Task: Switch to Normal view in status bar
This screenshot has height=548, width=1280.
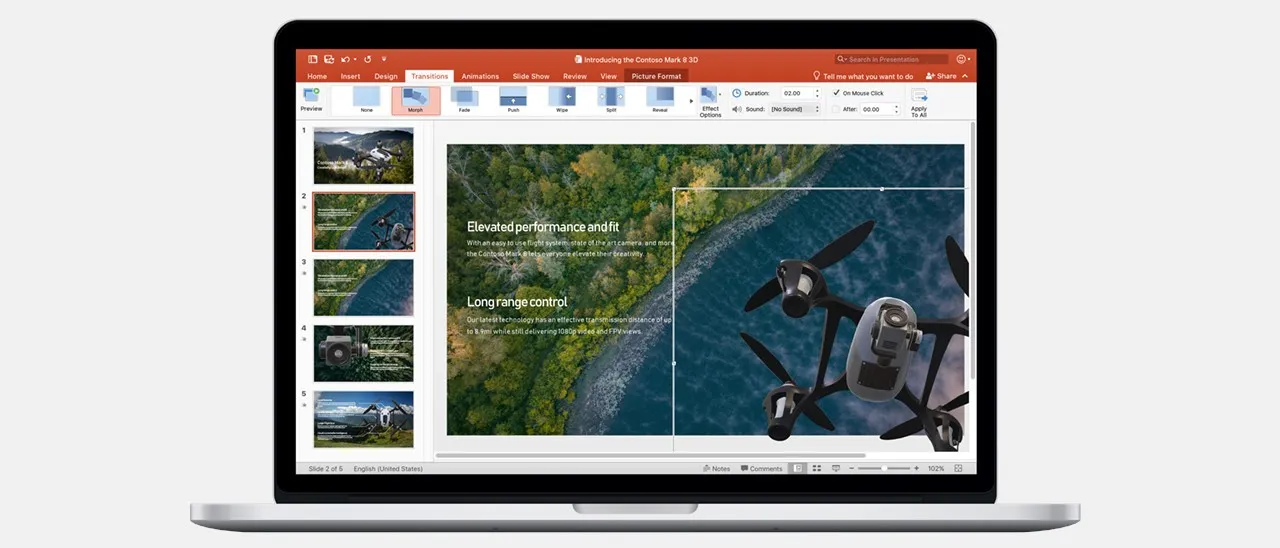Action: pos(798,468)
